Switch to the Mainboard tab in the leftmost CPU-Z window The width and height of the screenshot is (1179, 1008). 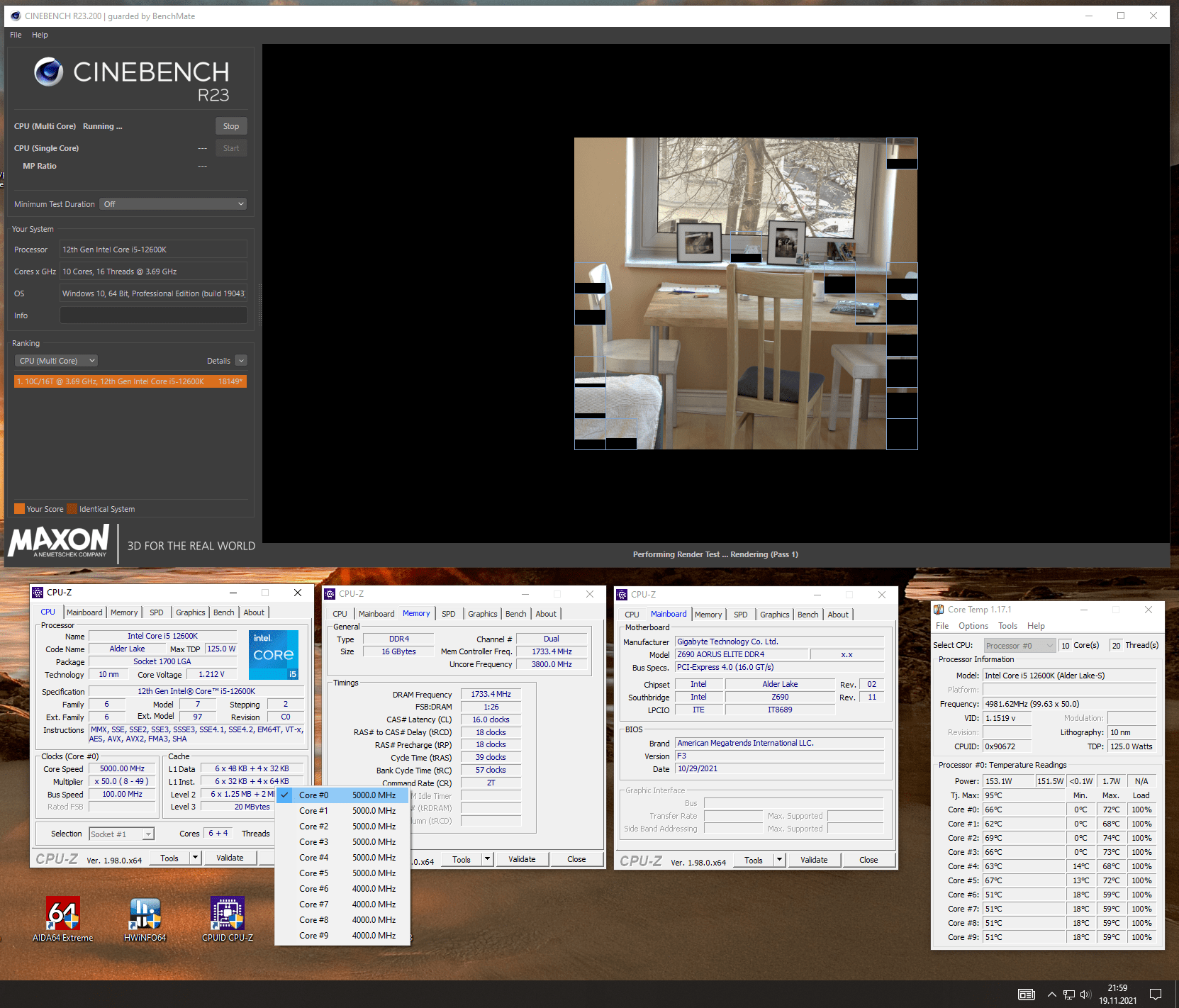(x=84, y=612)
